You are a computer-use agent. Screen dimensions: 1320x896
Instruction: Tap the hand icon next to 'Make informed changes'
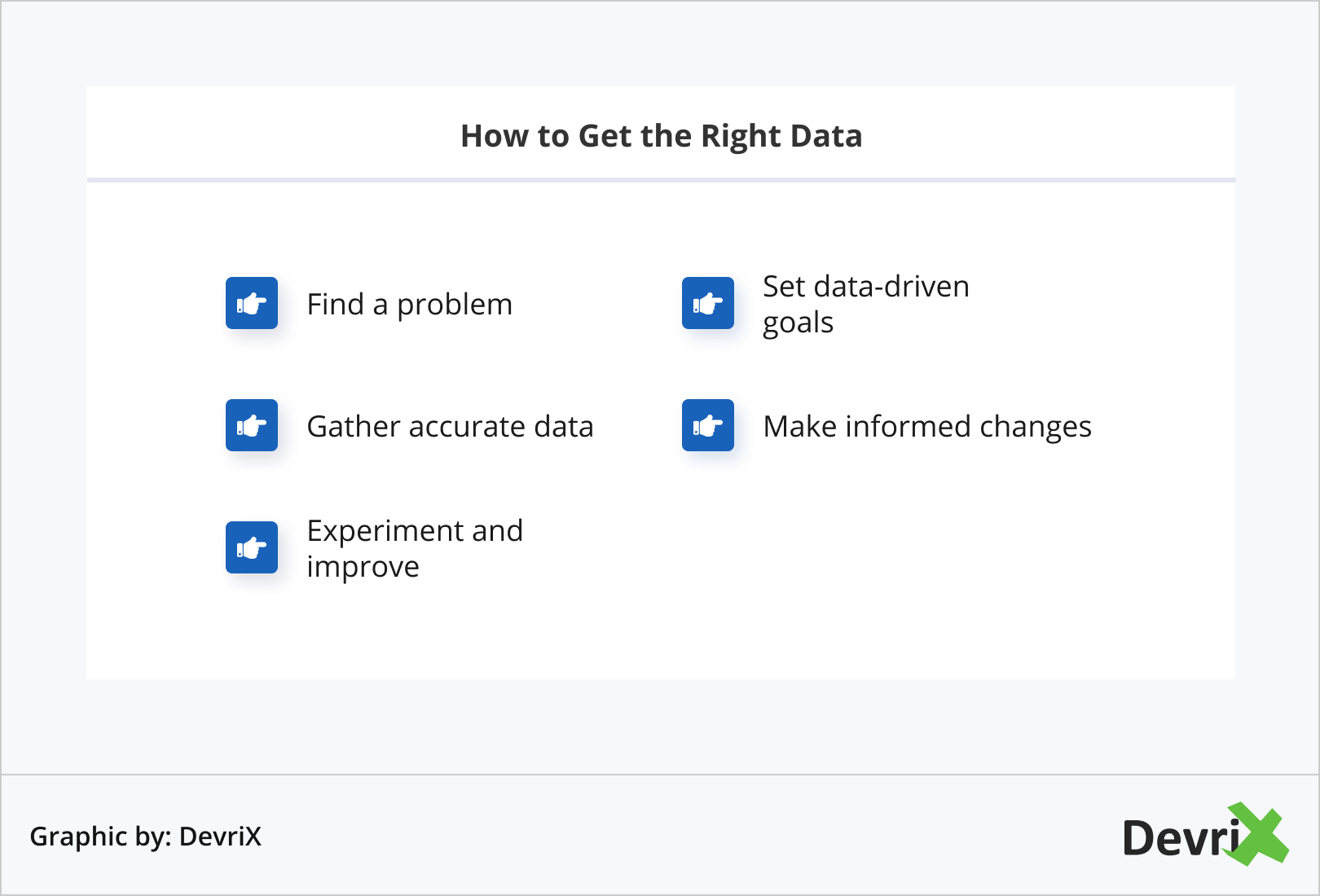(x=708, y=425)
